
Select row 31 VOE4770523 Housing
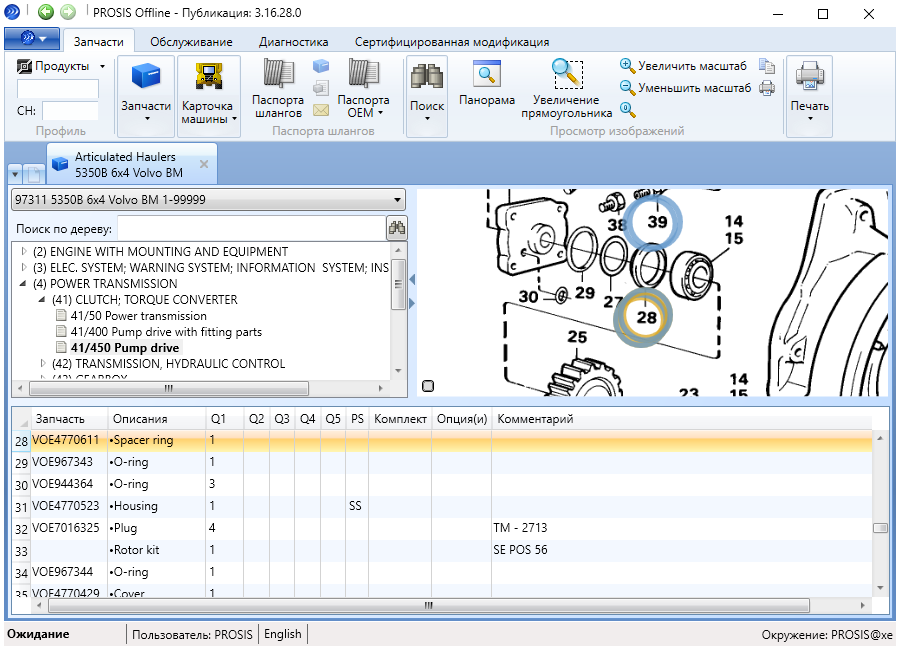[443, 506]
